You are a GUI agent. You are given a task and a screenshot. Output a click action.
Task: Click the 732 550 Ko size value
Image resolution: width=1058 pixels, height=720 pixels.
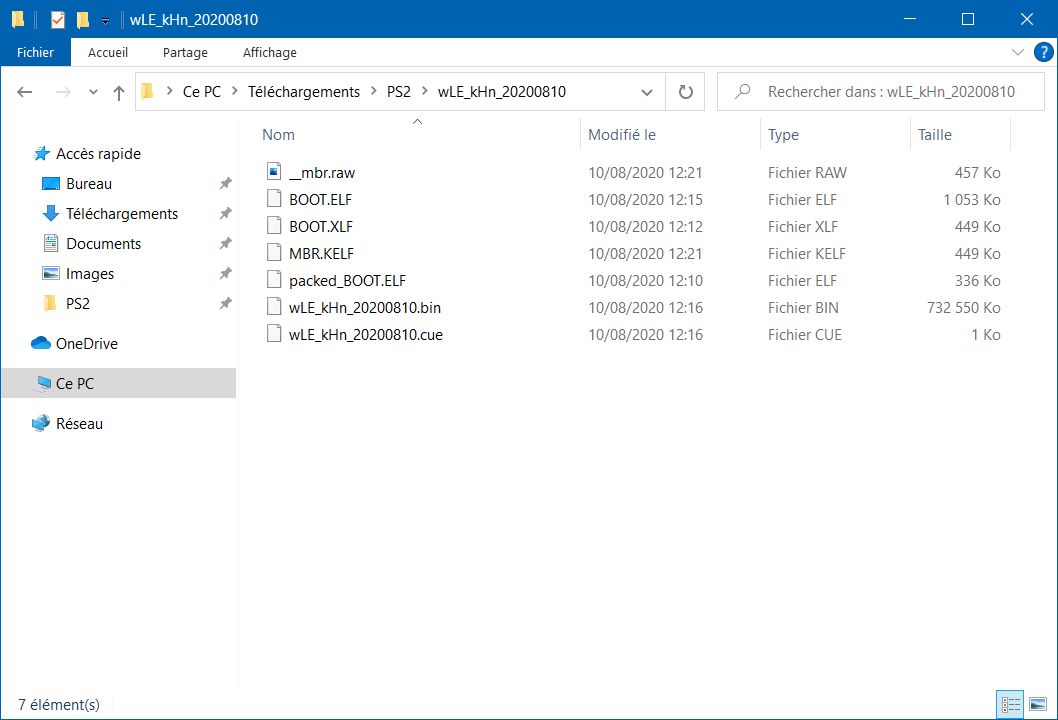coord(964,308)
